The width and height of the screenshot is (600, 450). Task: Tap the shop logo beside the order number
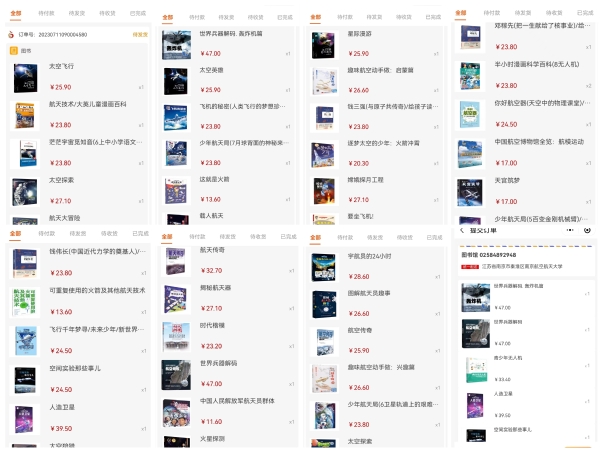point(11,34)
